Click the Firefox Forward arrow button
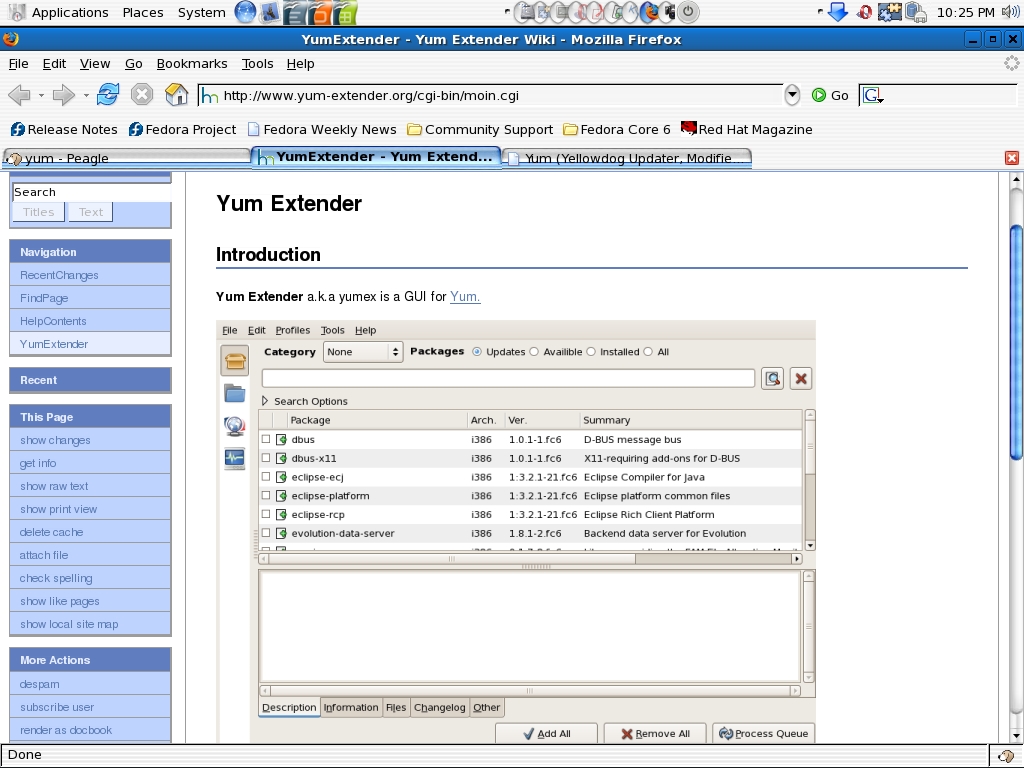This screenshot has width=1024, height=768. point(63,95)
